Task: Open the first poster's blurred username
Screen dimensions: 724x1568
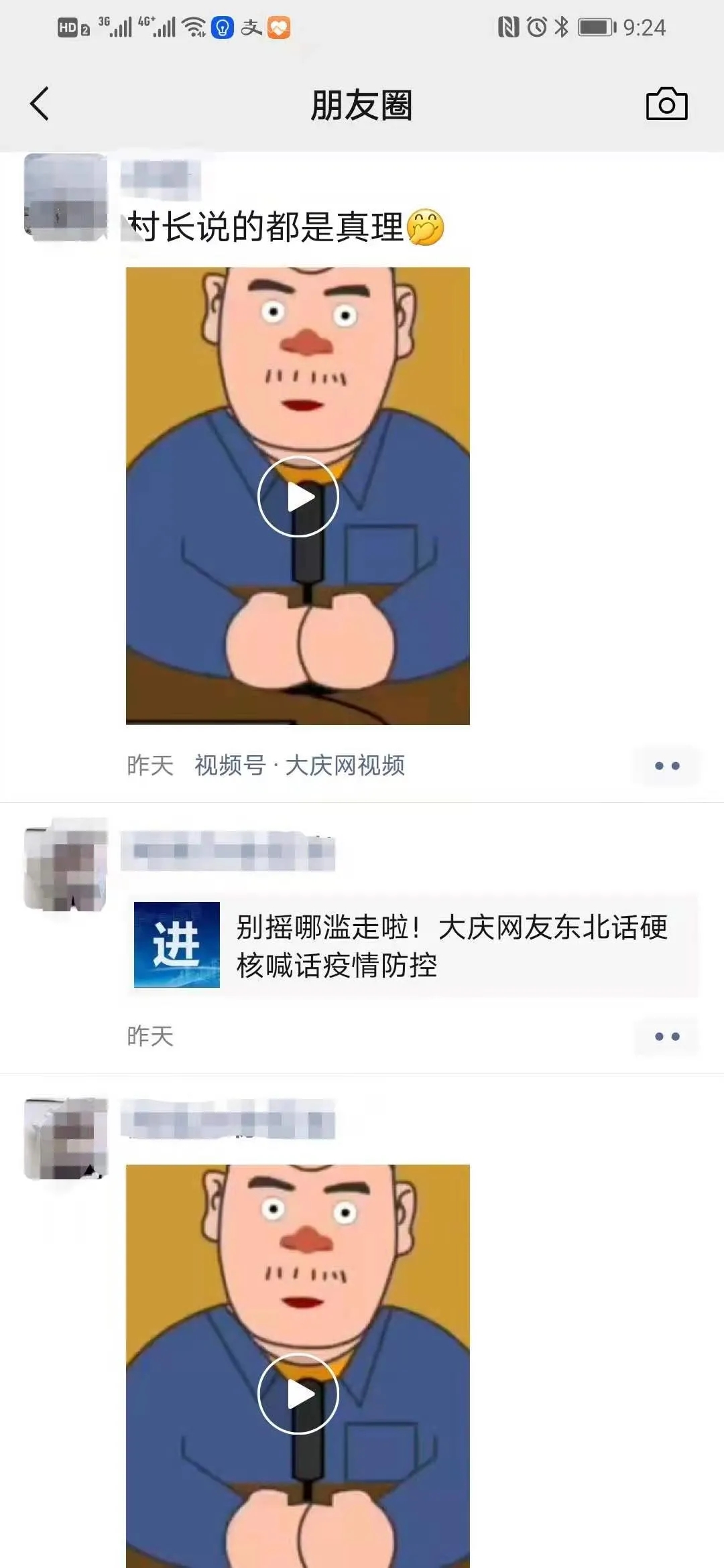Action: [x=161, y=180]
